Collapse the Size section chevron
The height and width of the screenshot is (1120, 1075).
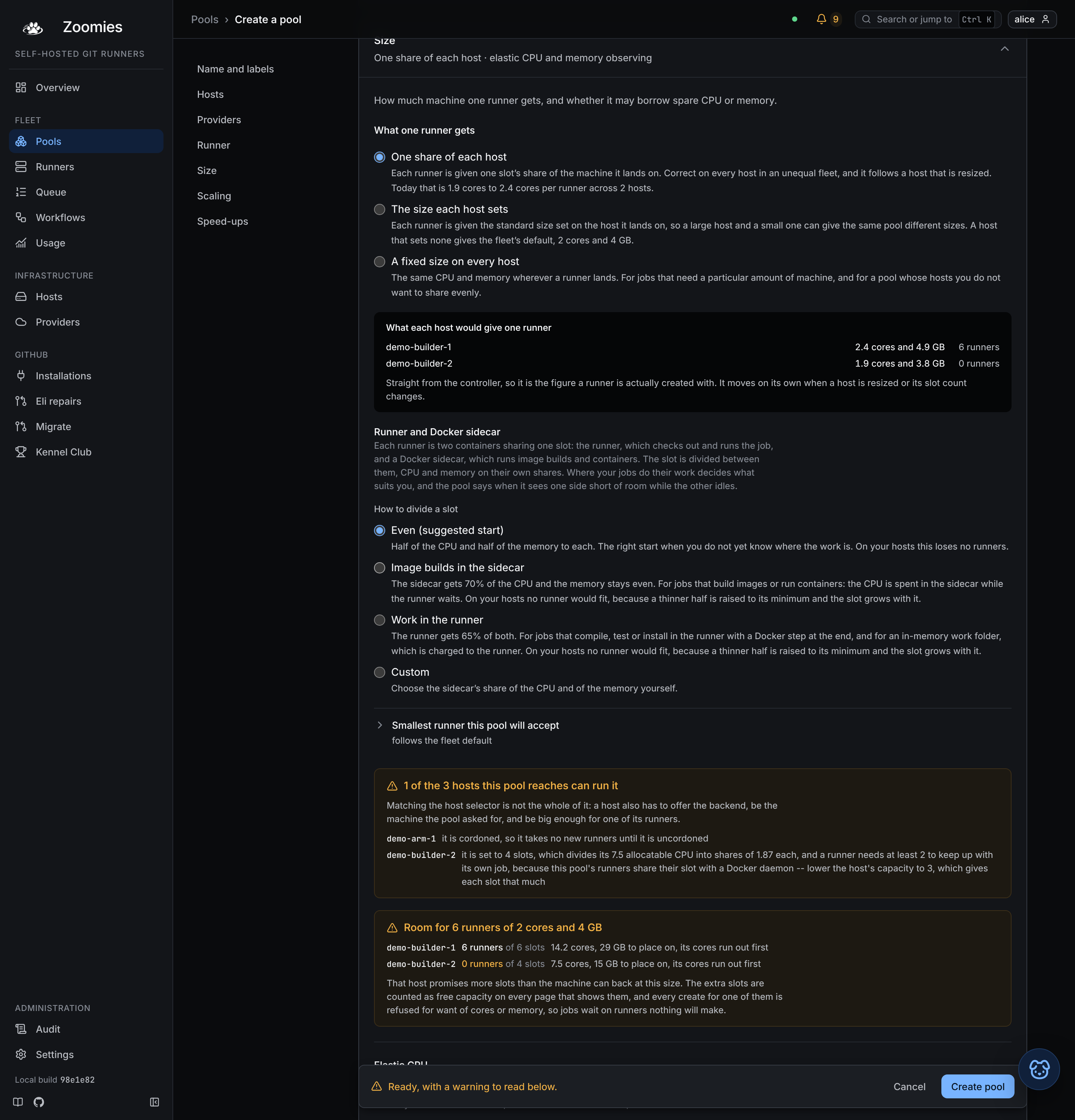[1005, 49]
